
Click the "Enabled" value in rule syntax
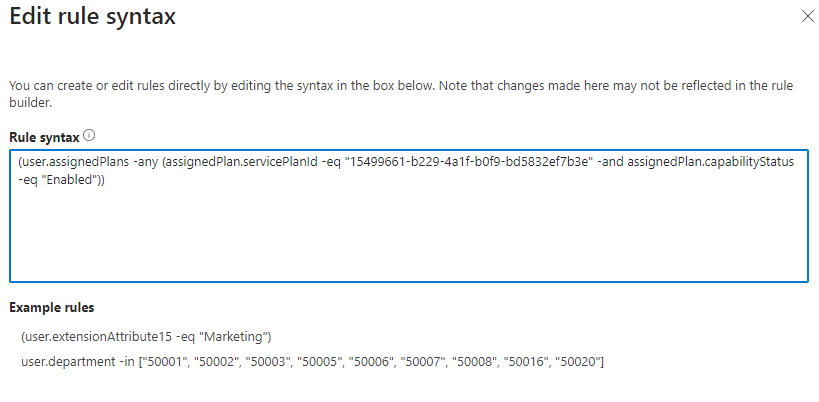click(x=69, y=180)
